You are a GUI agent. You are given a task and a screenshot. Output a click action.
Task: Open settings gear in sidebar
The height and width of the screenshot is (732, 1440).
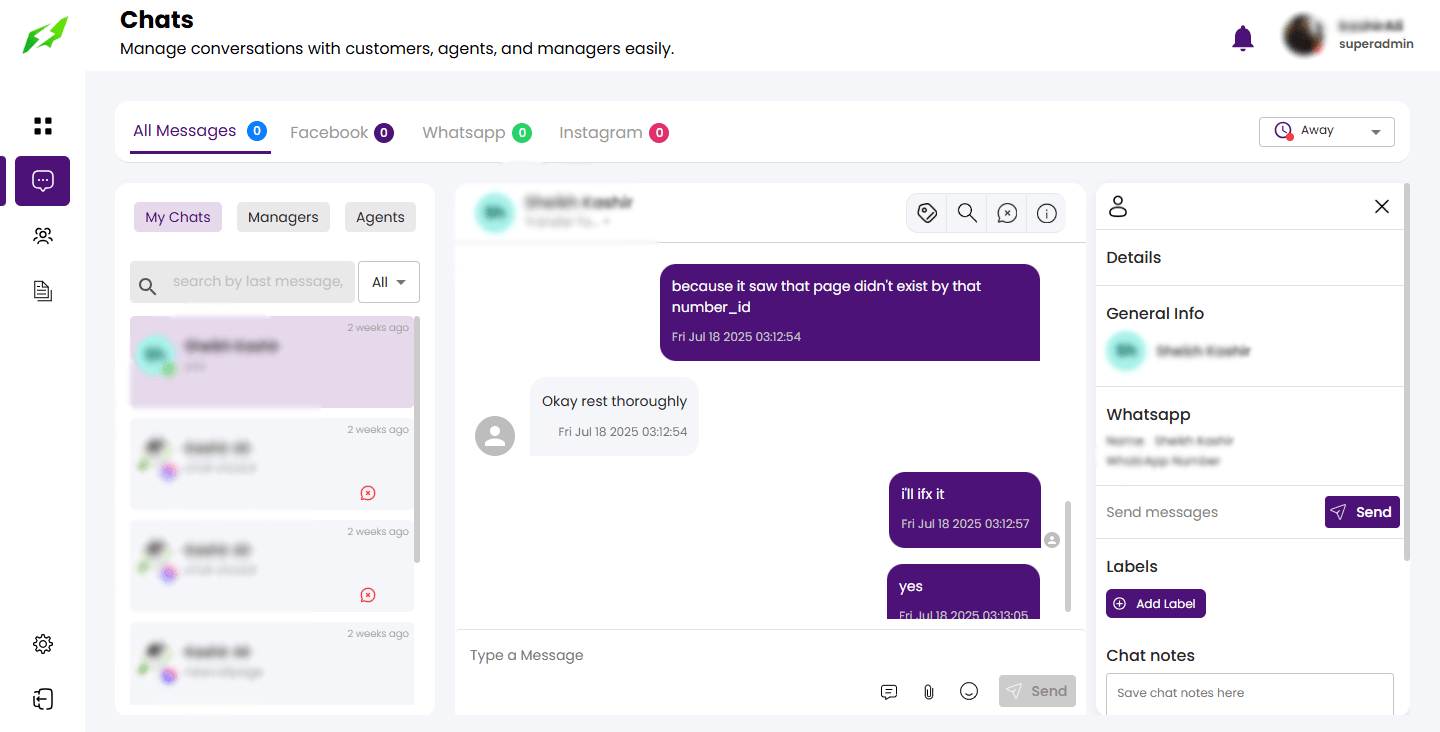coord(43,644)
